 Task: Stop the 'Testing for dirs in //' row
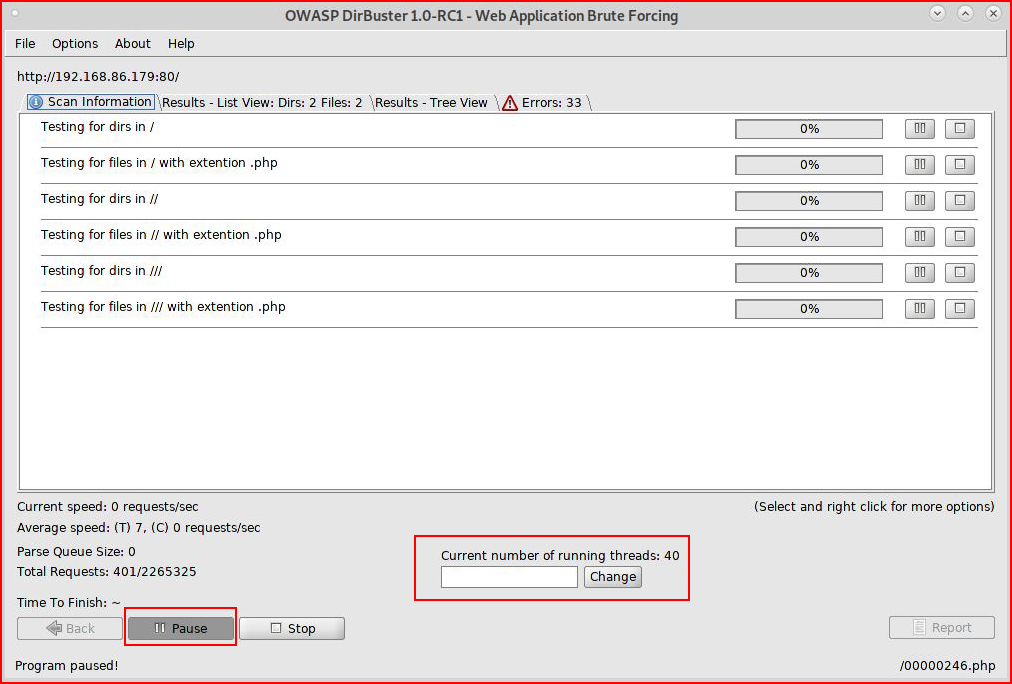tap(960, 201)
